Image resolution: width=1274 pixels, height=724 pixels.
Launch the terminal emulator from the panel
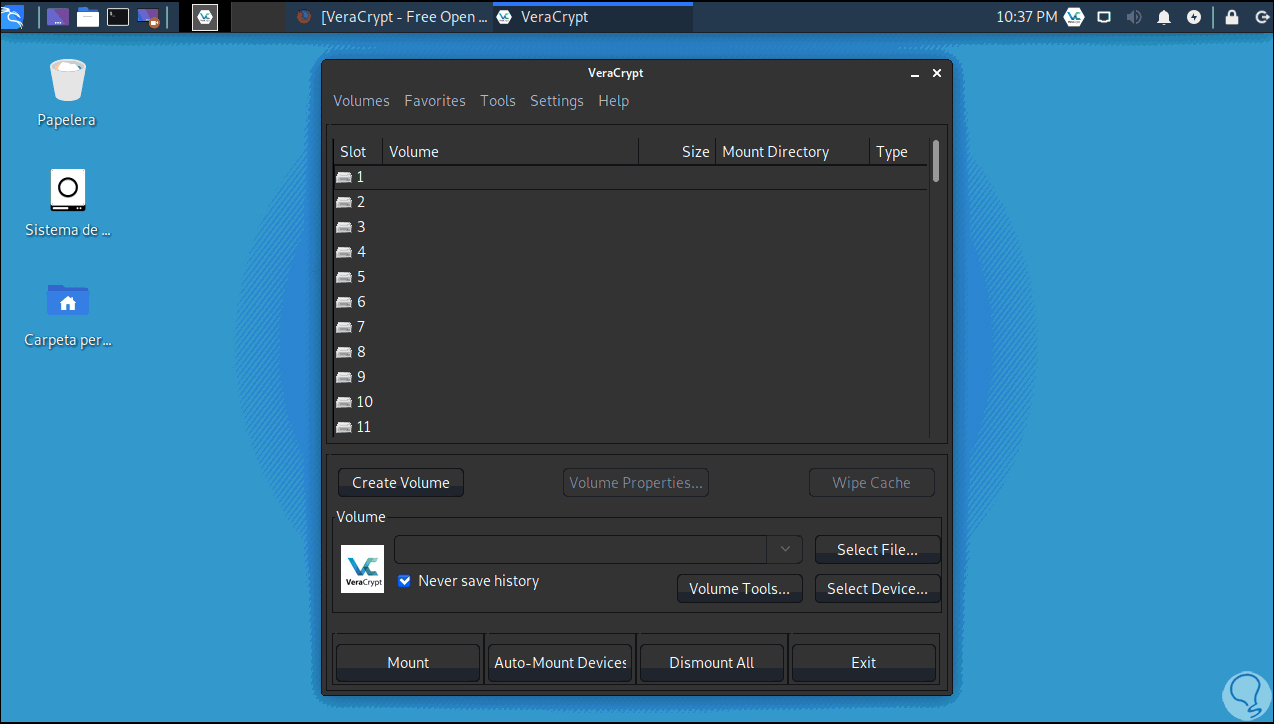(118, 17)
